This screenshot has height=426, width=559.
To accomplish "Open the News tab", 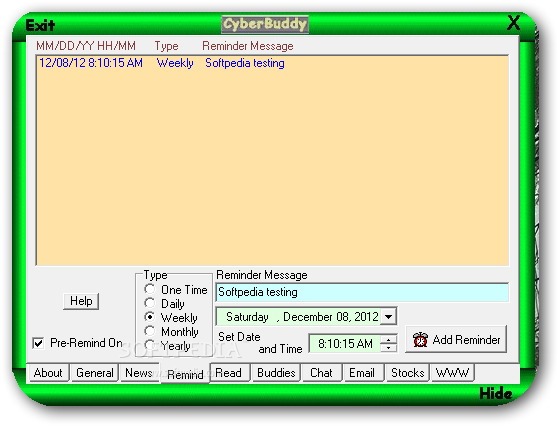I will 139,373.
